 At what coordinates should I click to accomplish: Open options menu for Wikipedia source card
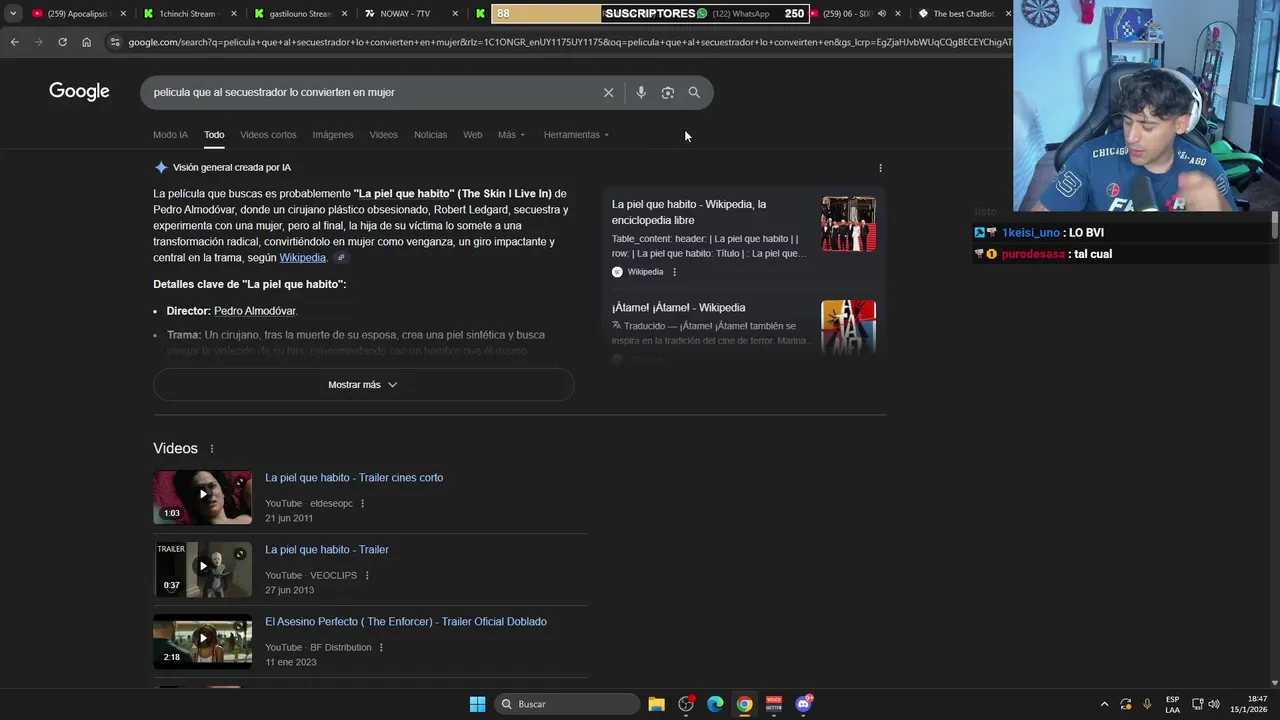[674, 272]
